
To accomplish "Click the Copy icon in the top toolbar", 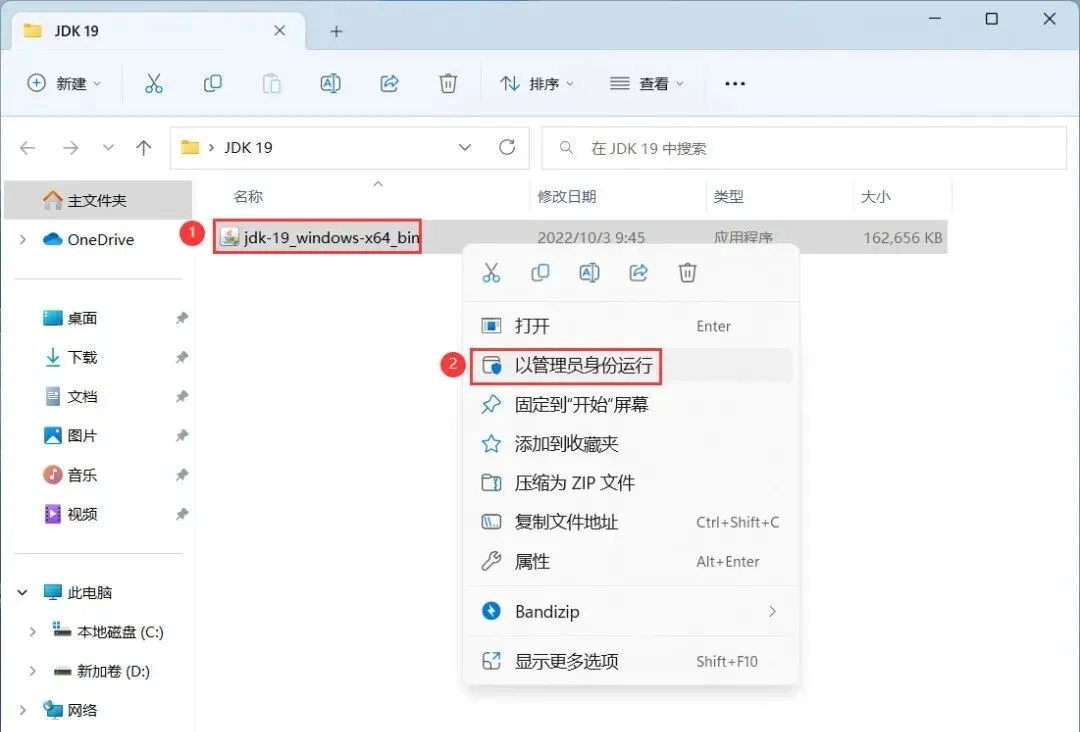I will click(x=213, y=84).
